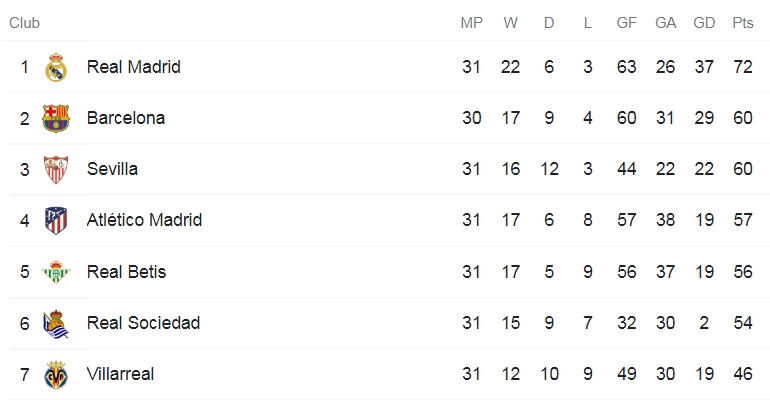Click the Villarreal club name

[x=120, y=374]
